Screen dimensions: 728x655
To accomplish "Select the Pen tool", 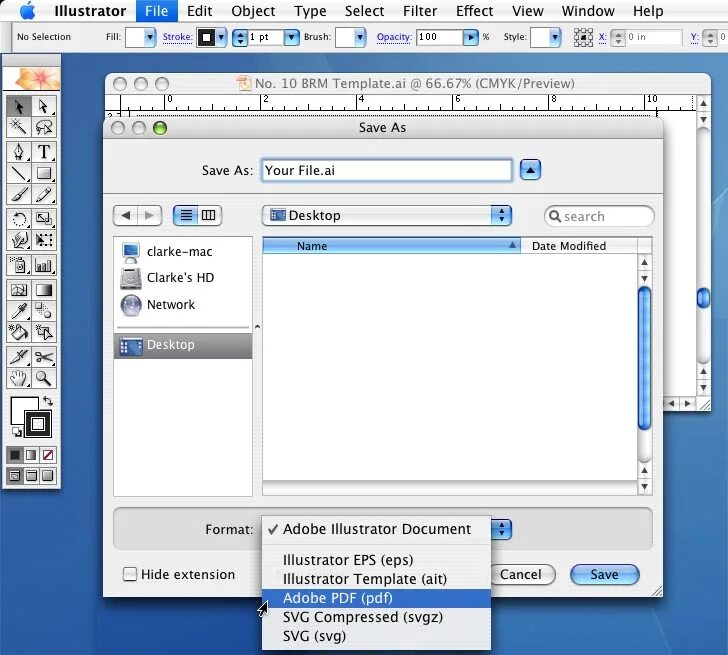I will coord(19,152).
